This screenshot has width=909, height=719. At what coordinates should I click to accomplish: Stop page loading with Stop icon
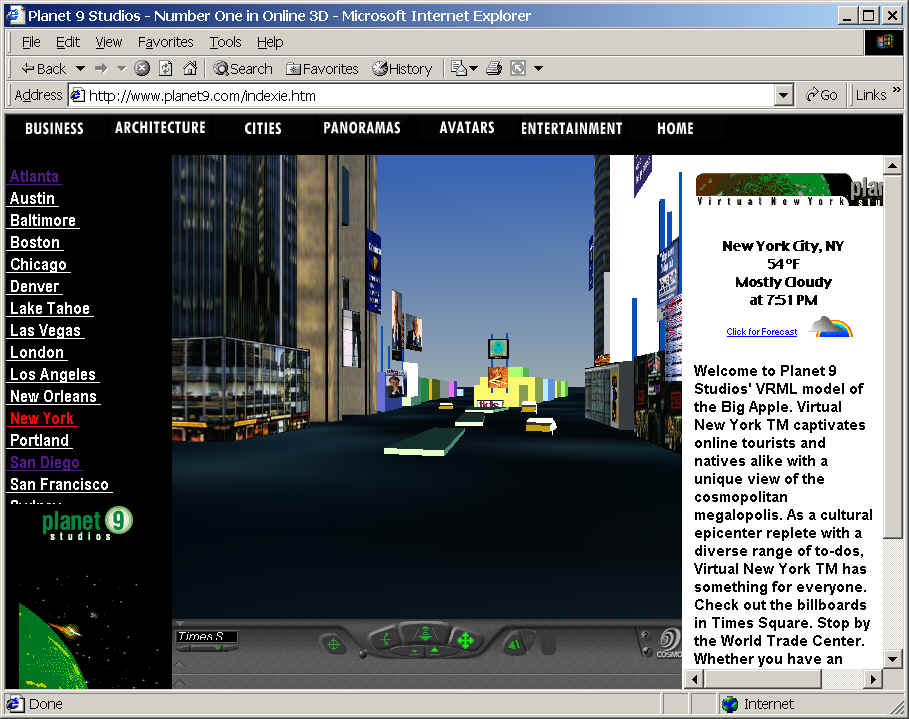click(142, 68)
